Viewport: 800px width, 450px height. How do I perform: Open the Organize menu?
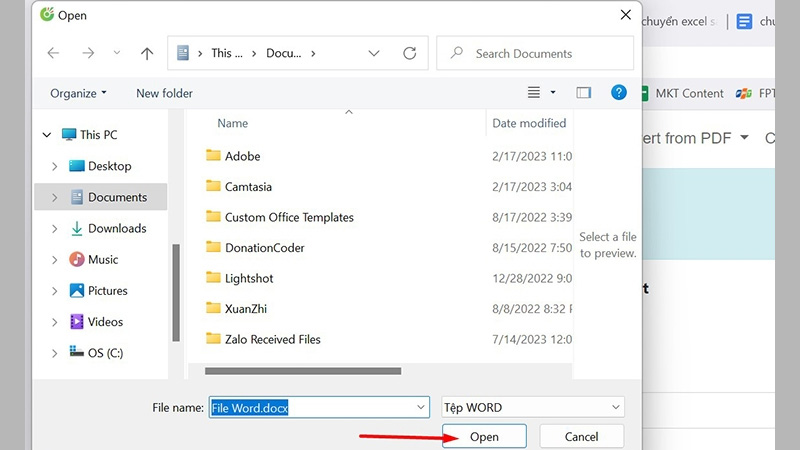[78, 93]
